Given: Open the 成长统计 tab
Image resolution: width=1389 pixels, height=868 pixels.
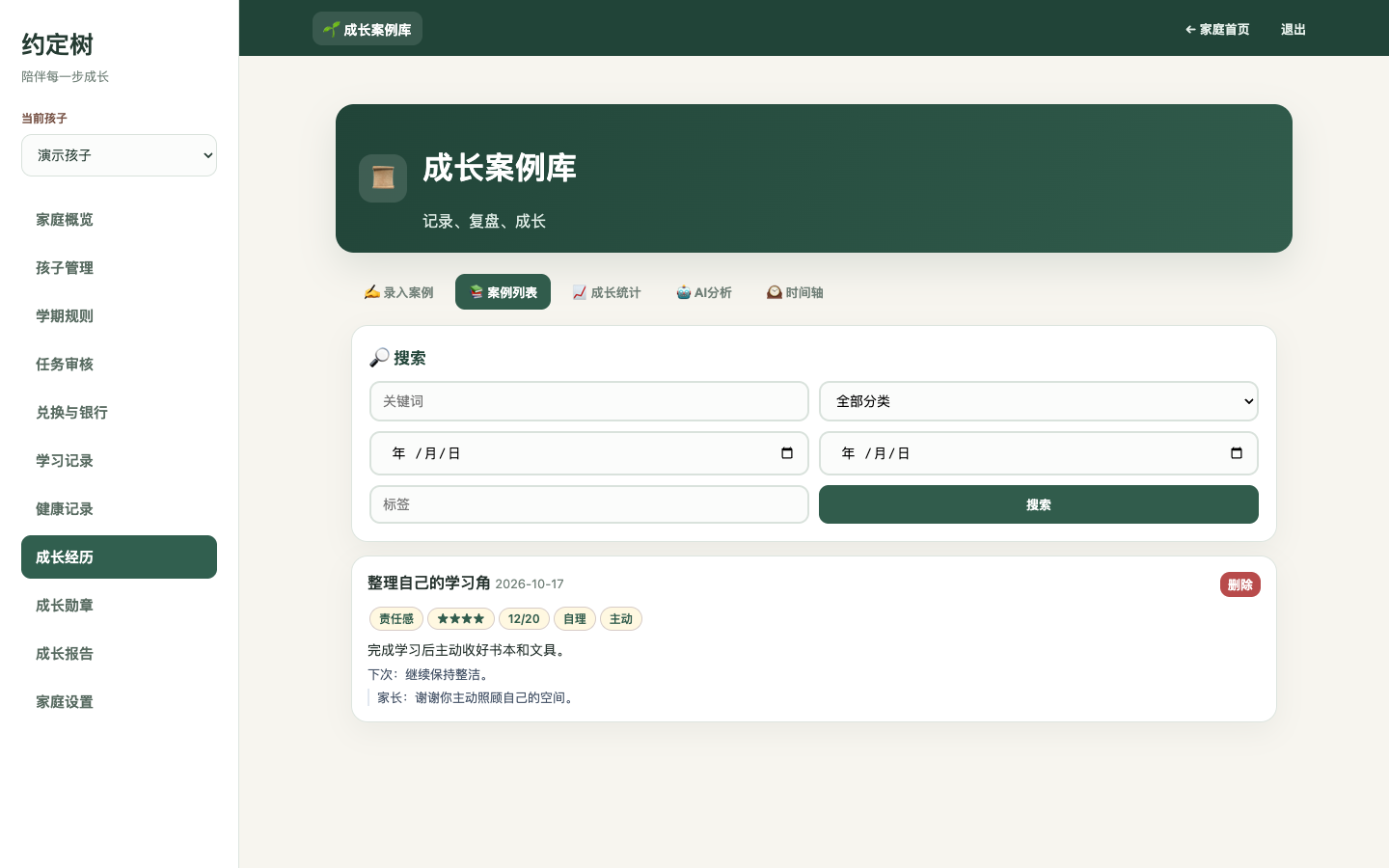Looking at the screenshot, I should pyautogui.click(x=606, y=292).
